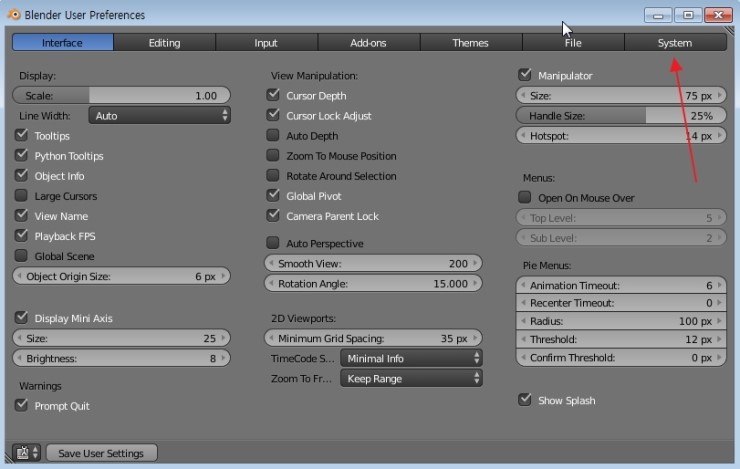The height and width of the screenshot is (469, 740).
Task: Click the disabled Top Level field
Action: tap(621, 218)
